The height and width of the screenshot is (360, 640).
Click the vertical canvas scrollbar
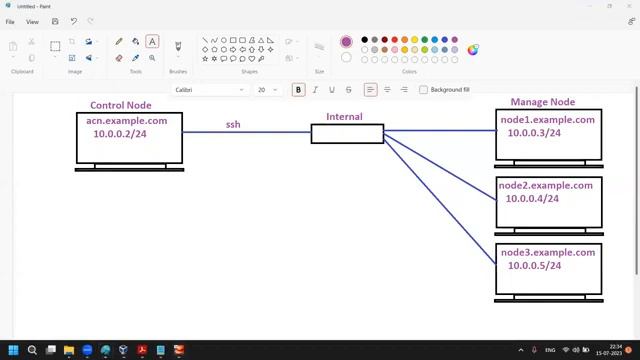click(637, 180)
